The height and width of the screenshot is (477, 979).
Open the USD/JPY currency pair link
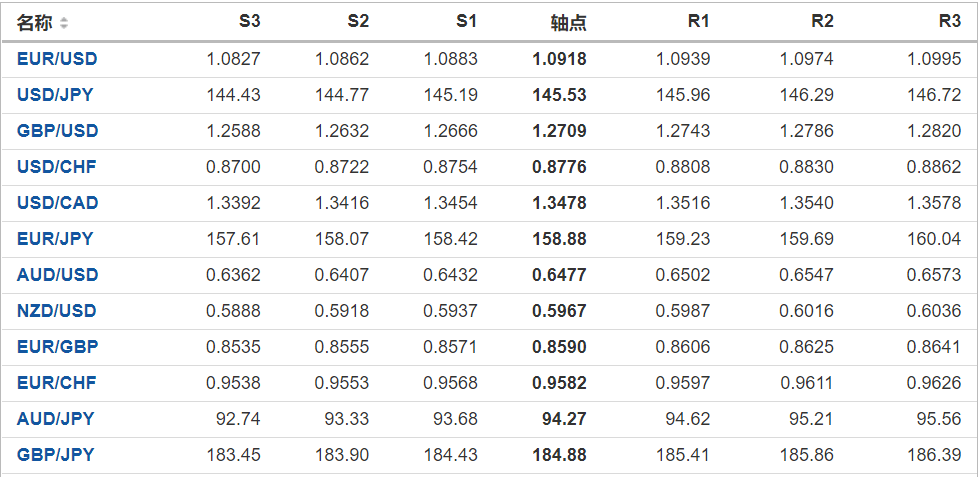tap(56, 95)
